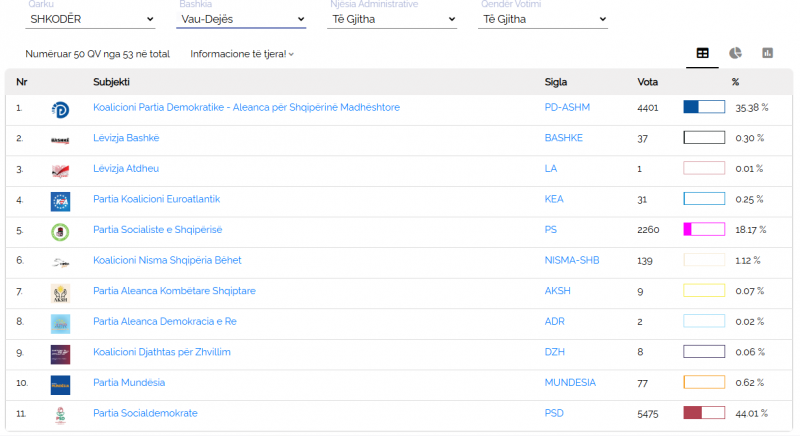
Task: Open the Njësia Administrative dropdown
Action: coord(392,19)
